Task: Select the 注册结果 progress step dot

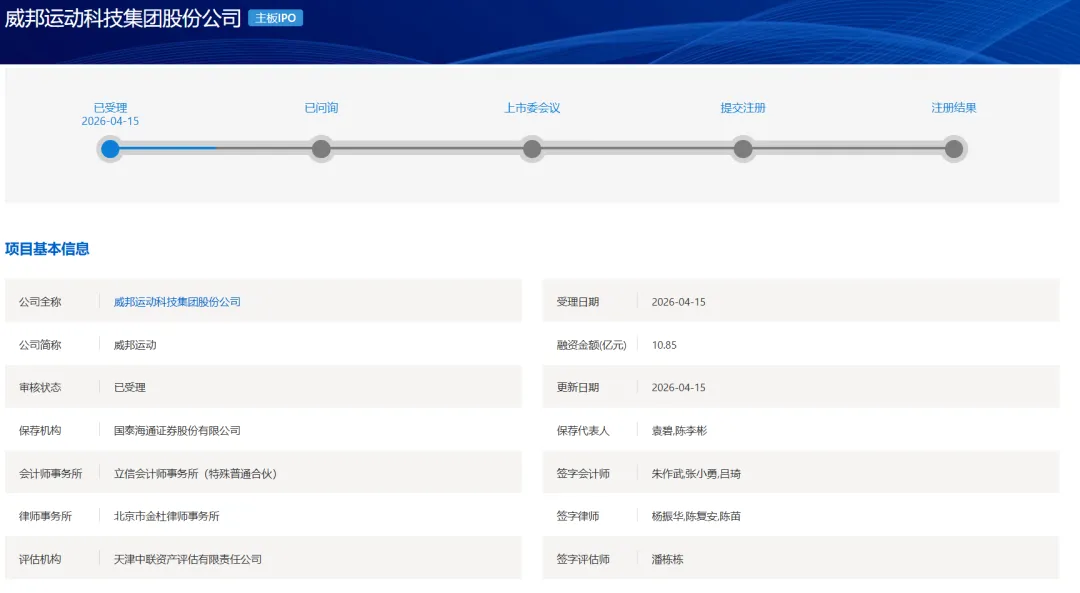Action: click(954, 149)
